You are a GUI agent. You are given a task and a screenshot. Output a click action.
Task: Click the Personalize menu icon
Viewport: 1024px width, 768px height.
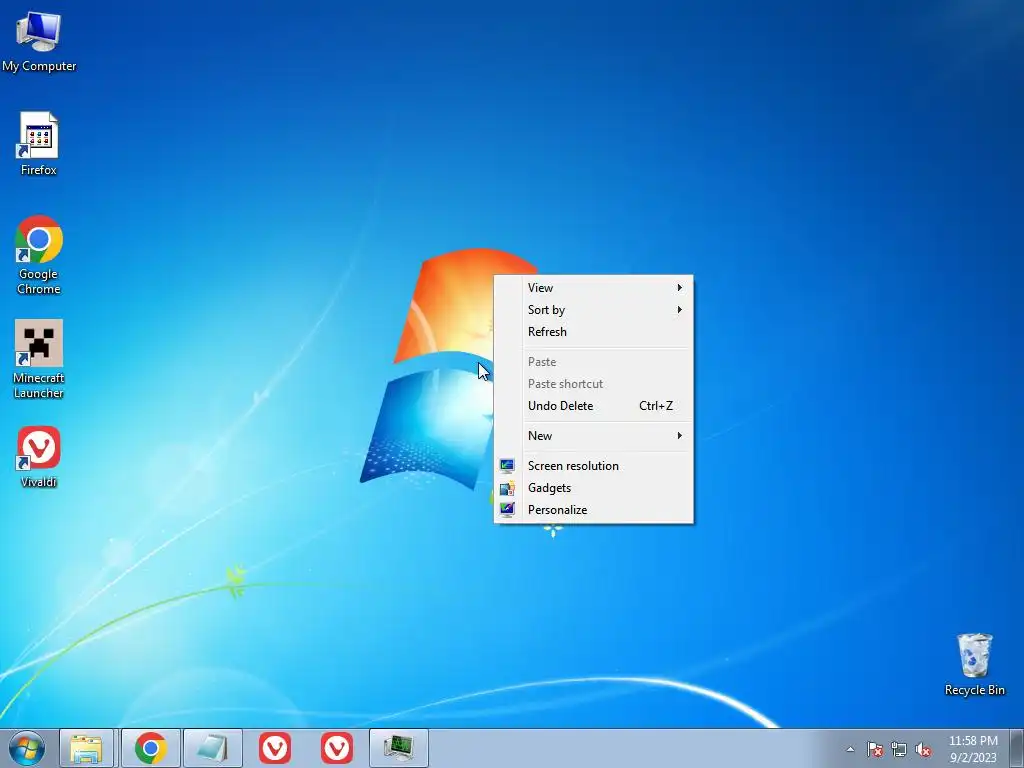click(507, 510)
